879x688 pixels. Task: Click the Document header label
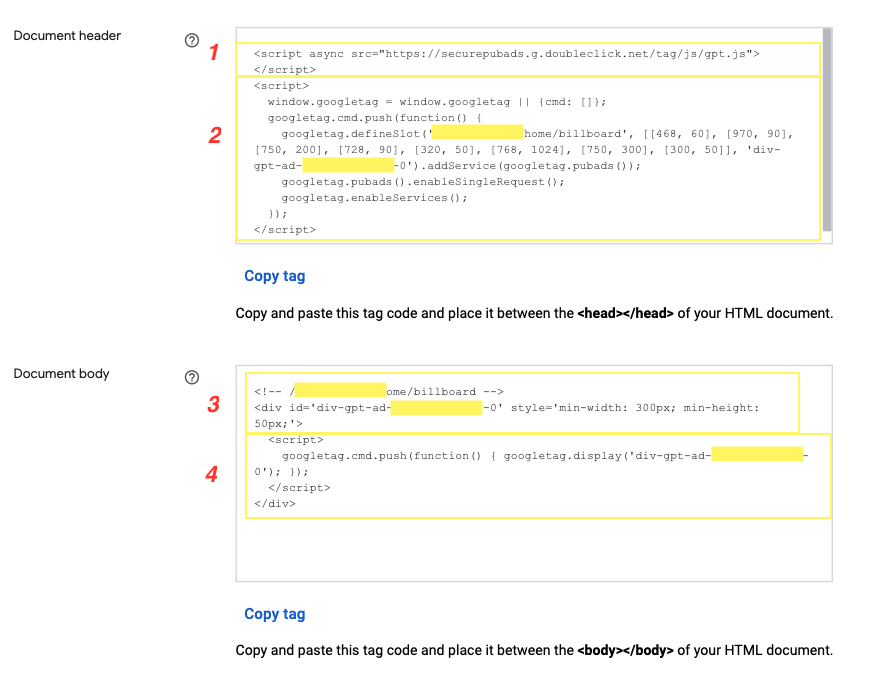click(67, 35)
